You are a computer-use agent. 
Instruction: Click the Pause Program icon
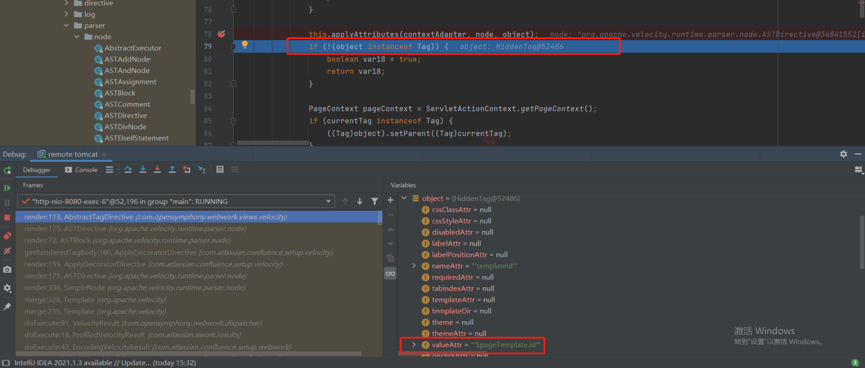tap(7, 202)
